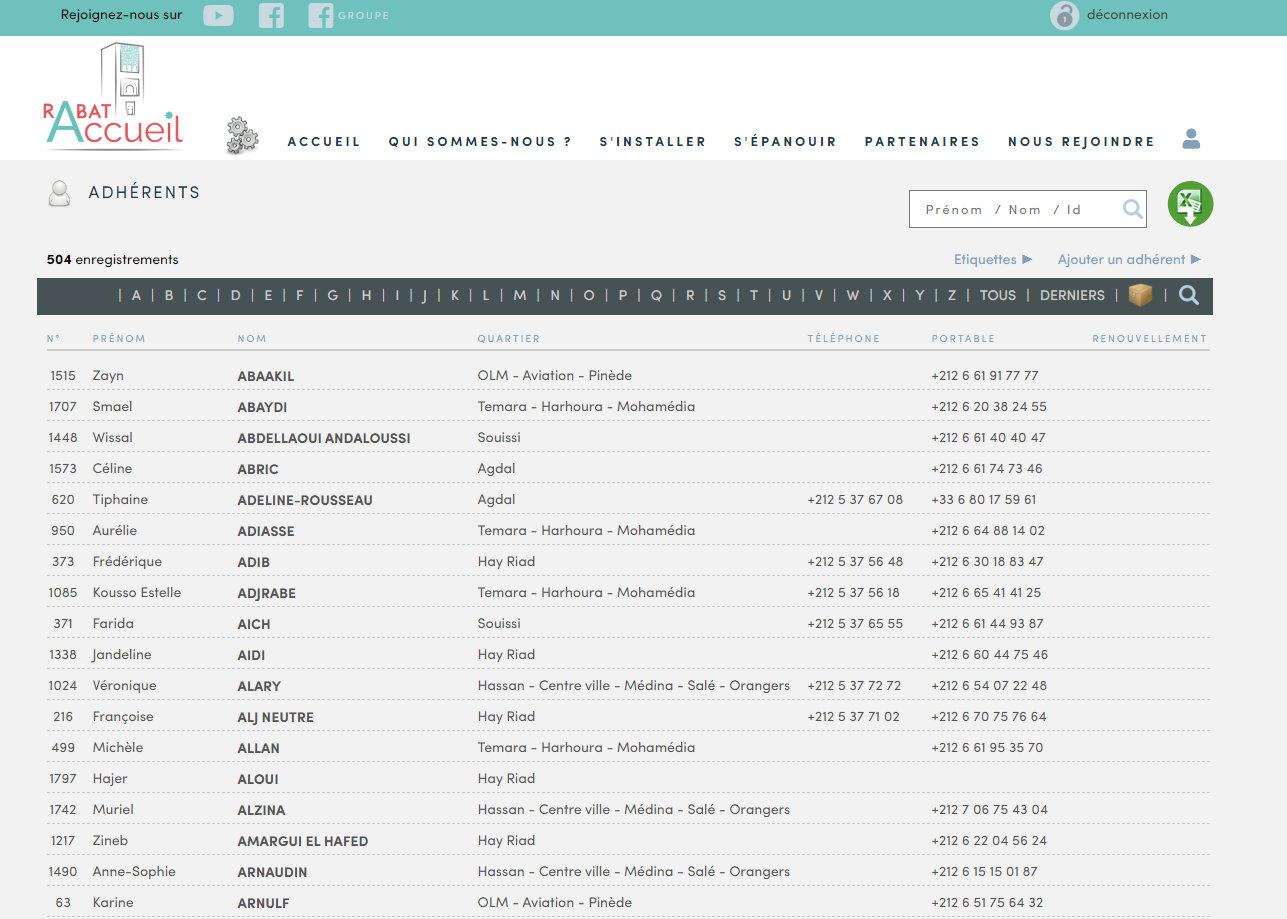The height and width of the screenshot is (919, 1287).
Task: Click the Rabat Accueil logo
Action: 114,100
